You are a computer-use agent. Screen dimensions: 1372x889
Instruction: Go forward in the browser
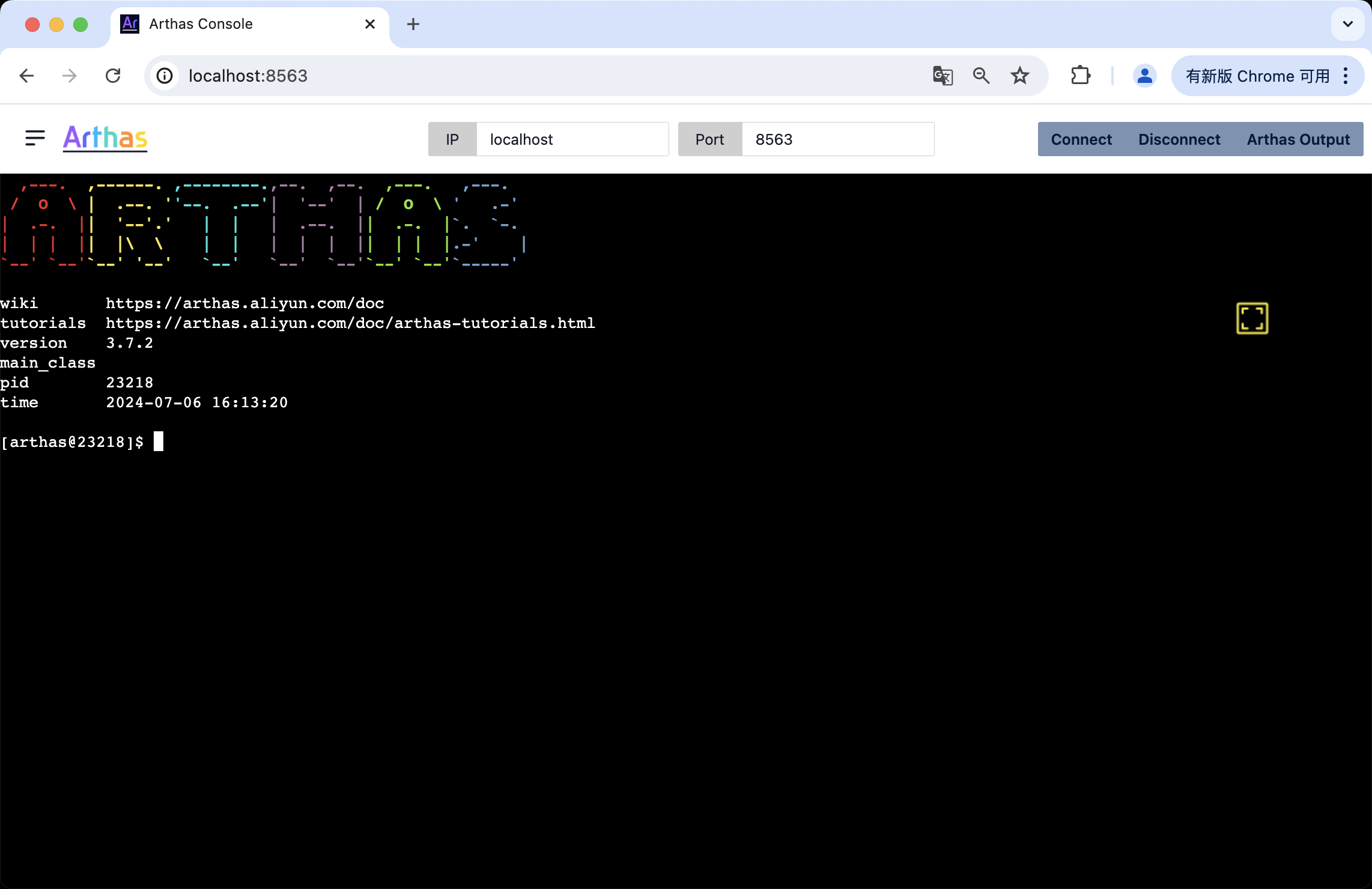(70, 76)
